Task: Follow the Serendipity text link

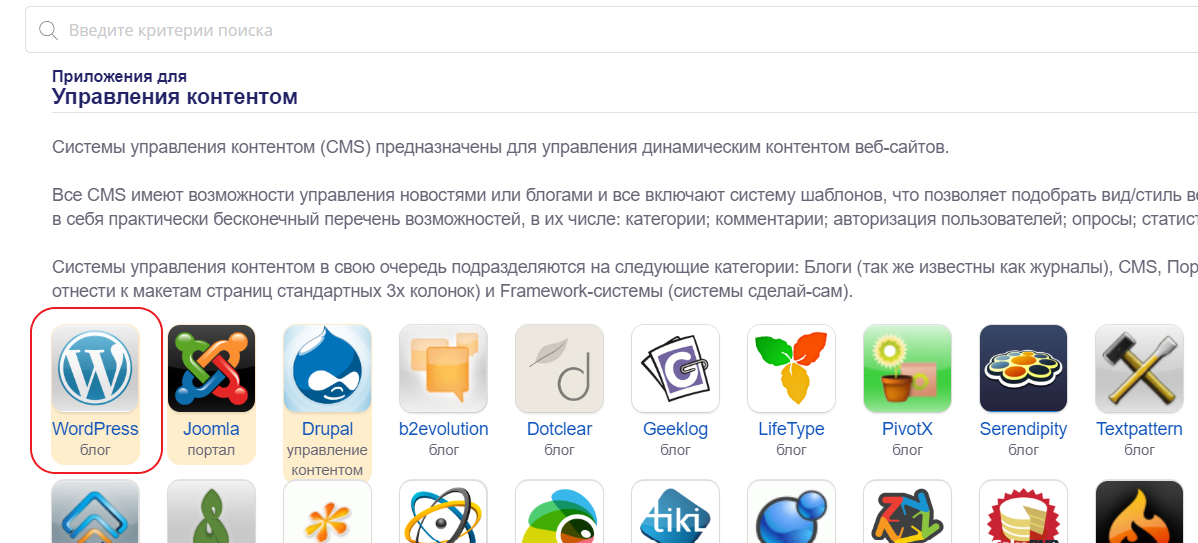Action: point(1023,429)
